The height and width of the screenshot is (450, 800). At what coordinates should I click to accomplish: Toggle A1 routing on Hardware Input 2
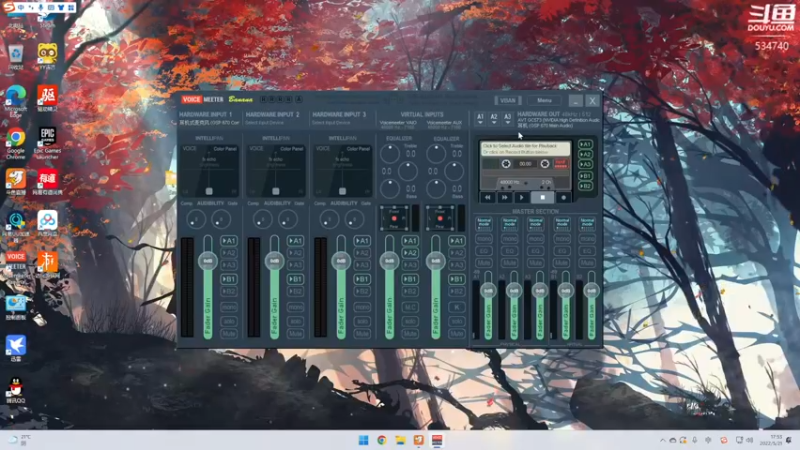pyautogui.click(x=295, y=241)
